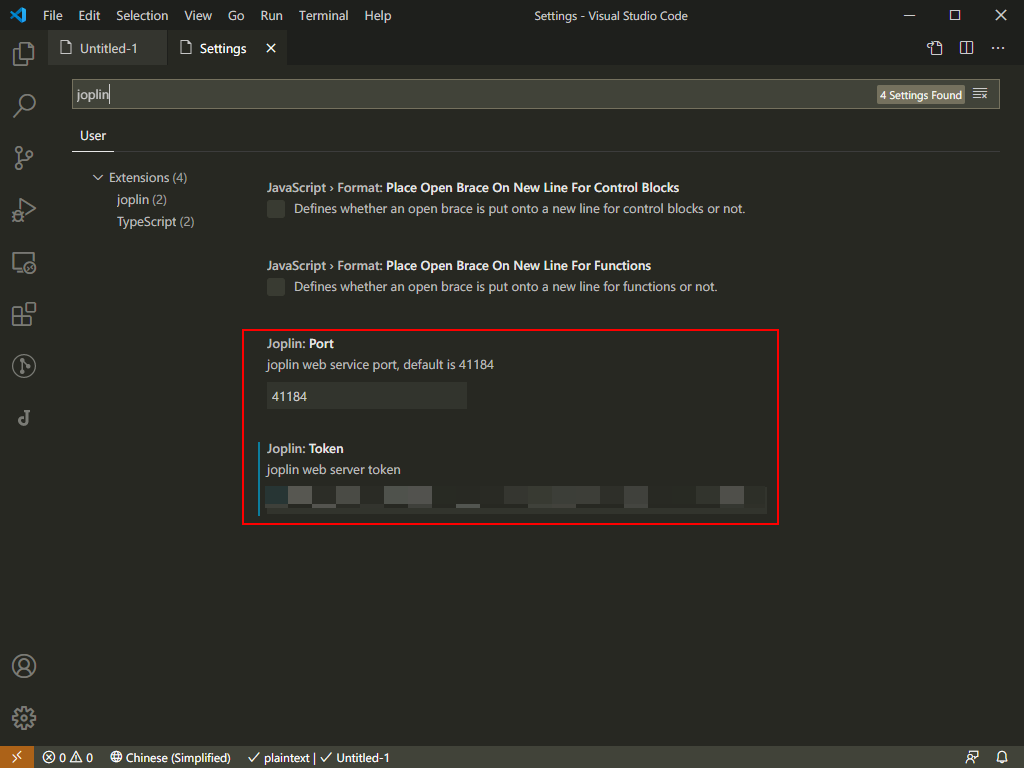Click the Untitled-1 status bar item
Image resolution: width=1024 pixels, height=768 pixels.
[355, 758]
